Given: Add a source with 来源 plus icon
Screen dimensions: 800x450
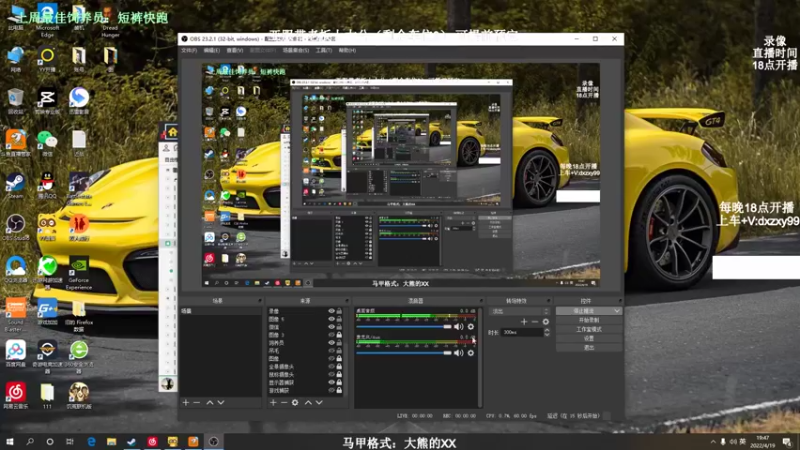Looking at the screenshot, I should (x=273, y=403).
